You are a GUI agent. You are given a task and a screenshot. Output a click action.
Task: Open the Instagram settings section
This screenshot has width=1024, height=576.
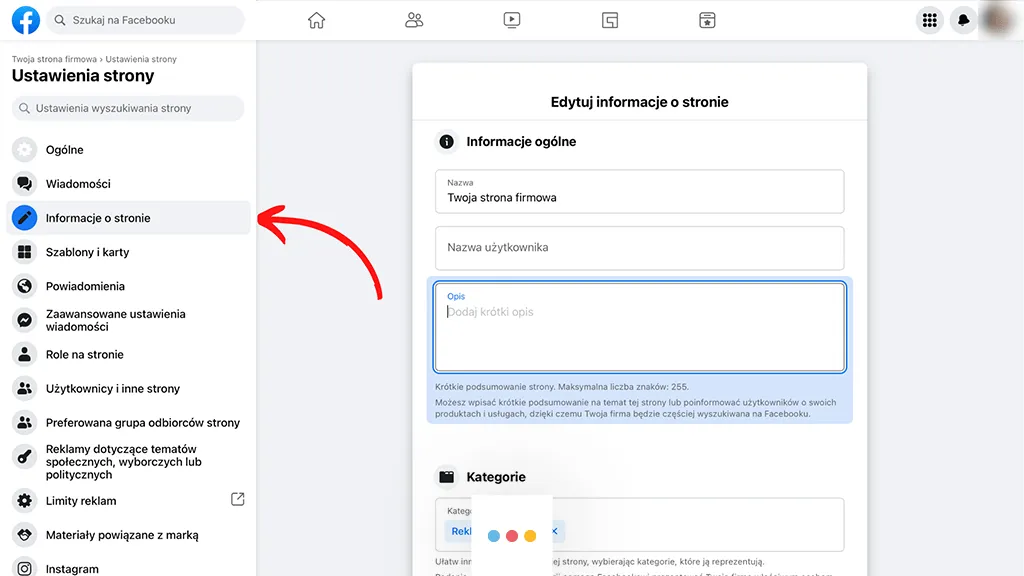73,568
